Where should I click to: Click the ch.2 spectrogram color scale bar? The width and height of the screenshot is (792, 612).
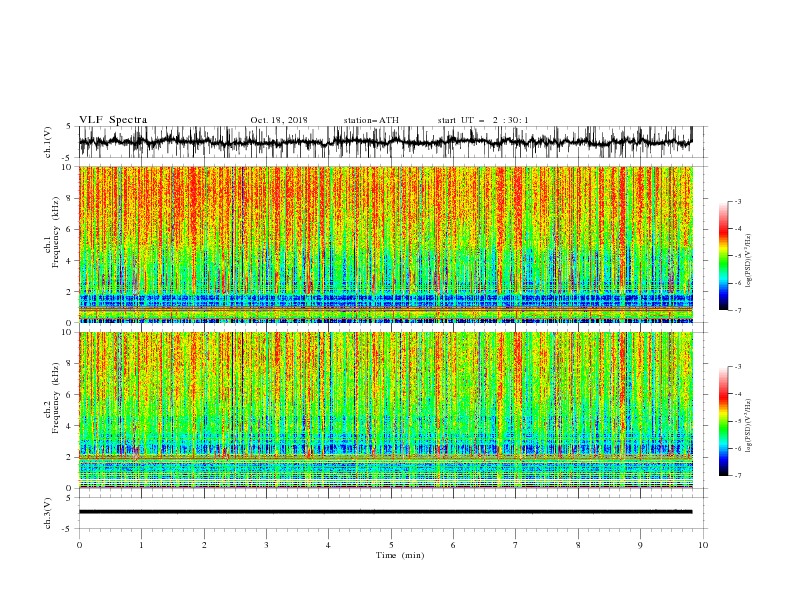(x=723, y=421)
